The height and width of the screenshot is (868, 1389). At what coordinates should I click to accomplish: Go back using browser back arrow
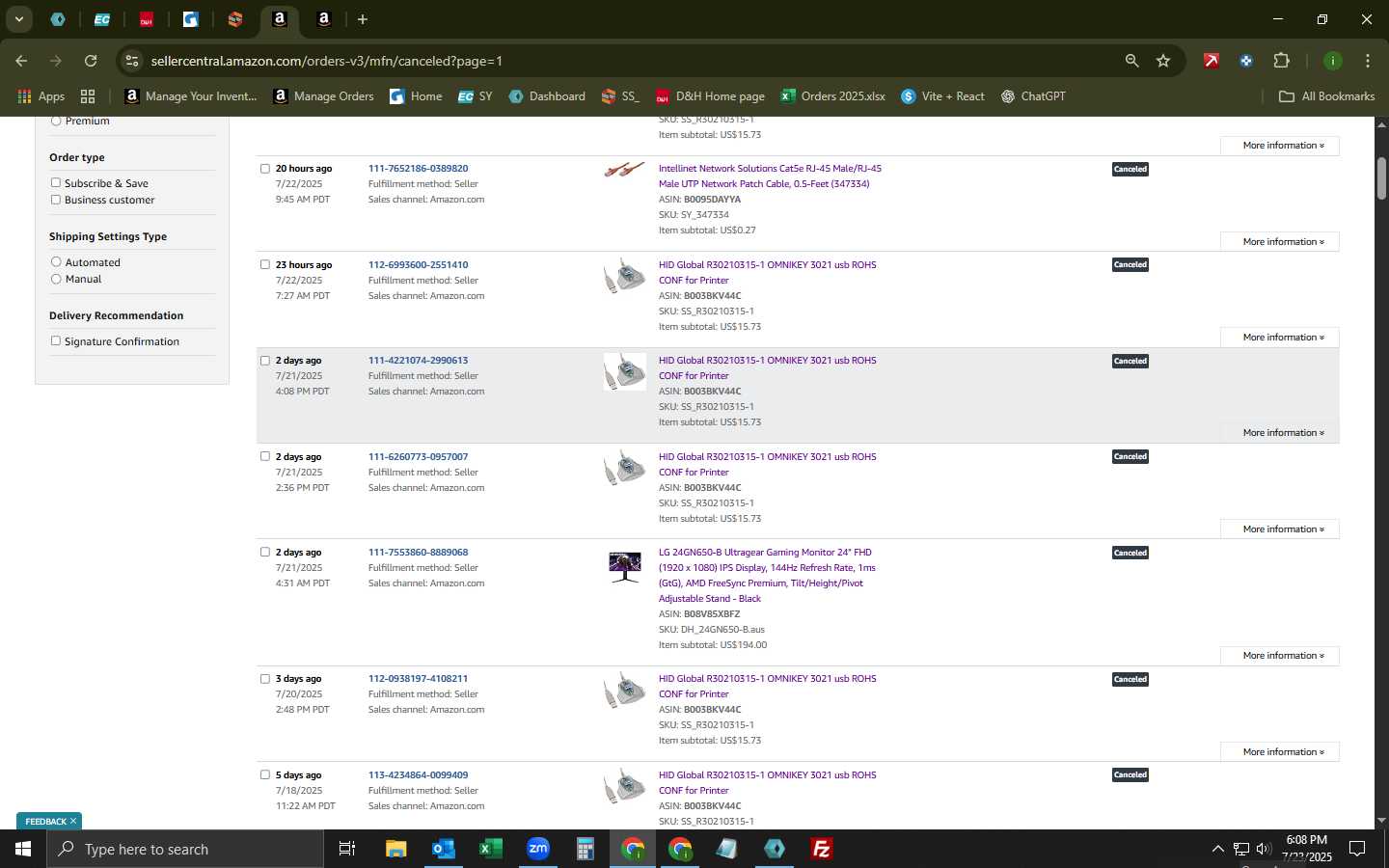coord(21,61)
